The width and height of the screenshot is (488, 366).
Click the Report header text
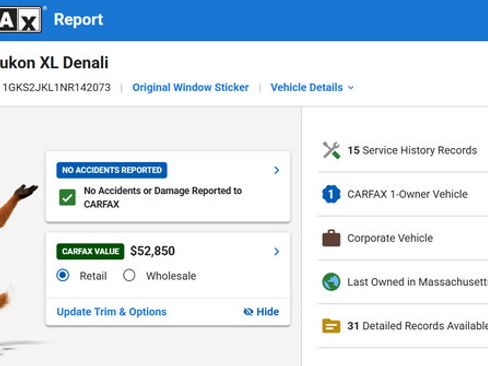point(78,19)
